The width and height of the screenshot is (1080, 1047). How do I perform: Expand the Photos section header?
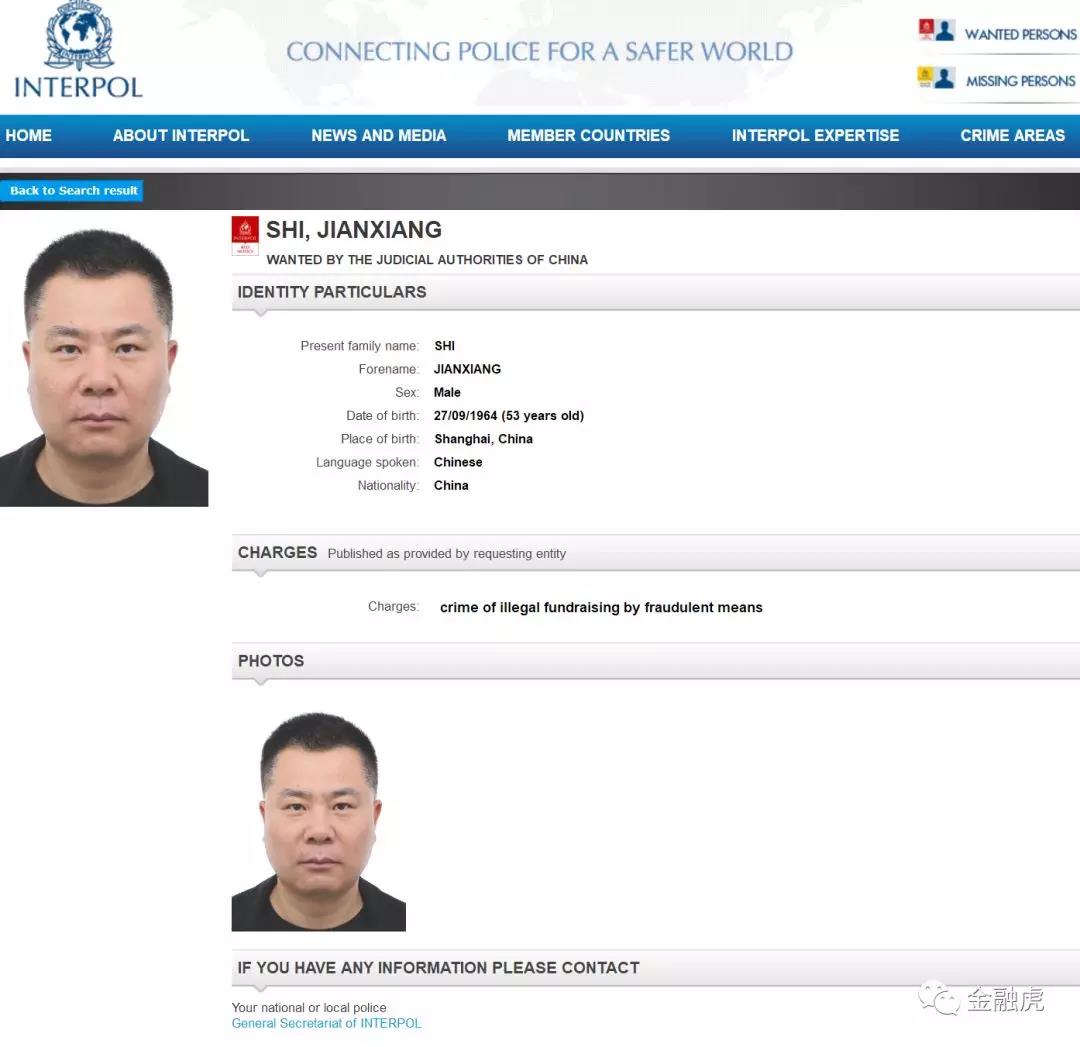[x=271, y=661]
